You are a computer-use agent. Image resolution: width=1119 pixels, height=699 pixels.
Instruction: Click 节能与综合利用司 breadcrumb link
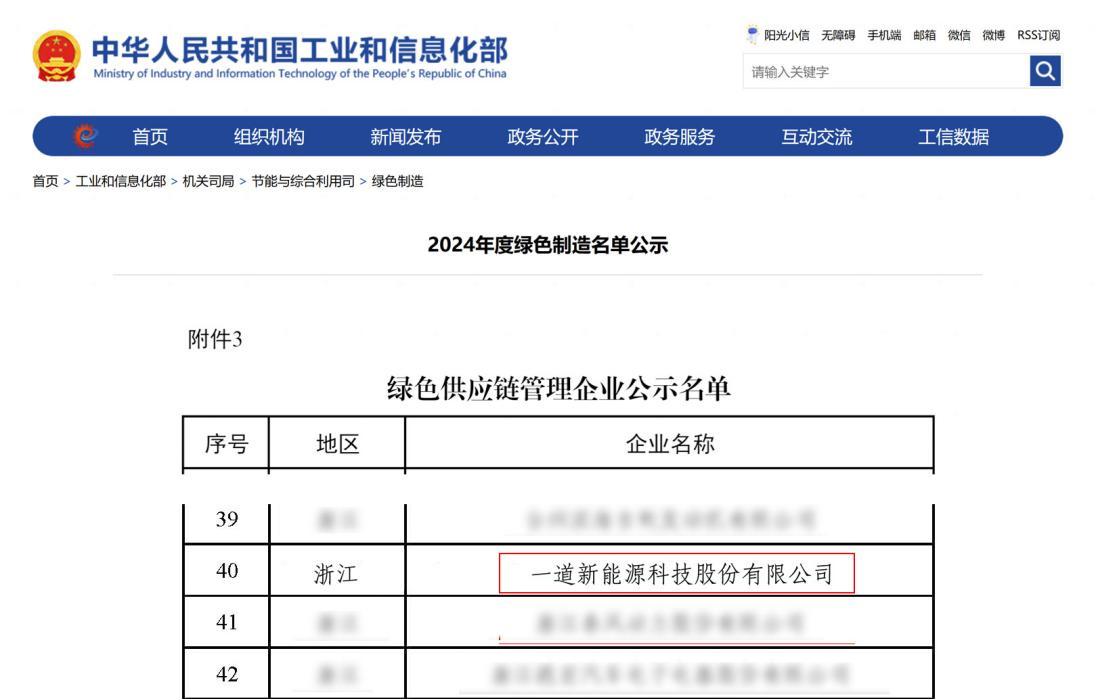(x=303, y=181)
